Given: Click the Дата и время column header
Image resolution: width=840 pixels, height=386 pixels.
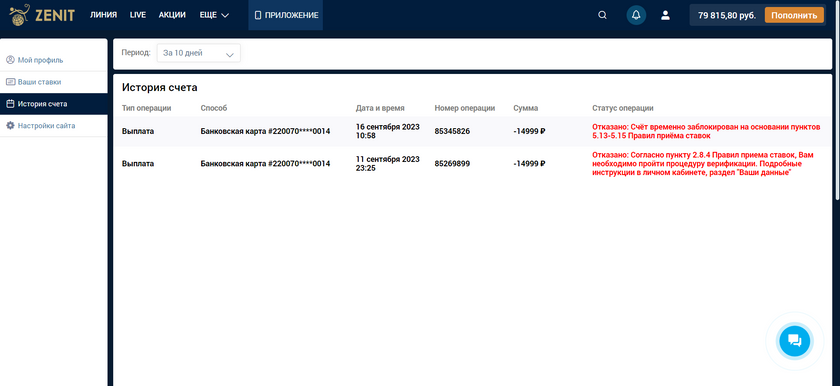Looking at the screenshot, I should coord(380,108).
